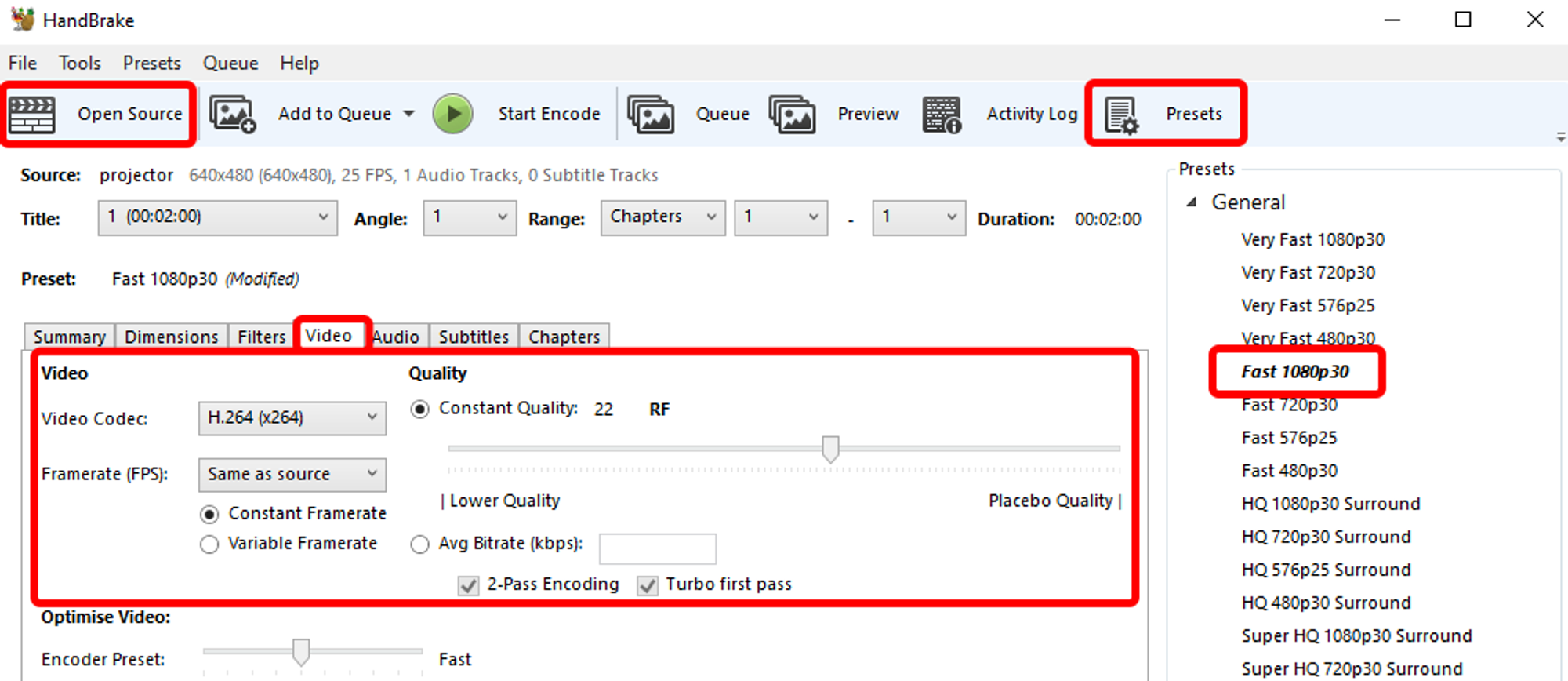This screenshot has height=681, width=1568.
Task: Expand the Title selection dropdown
Action: [324, 217]
